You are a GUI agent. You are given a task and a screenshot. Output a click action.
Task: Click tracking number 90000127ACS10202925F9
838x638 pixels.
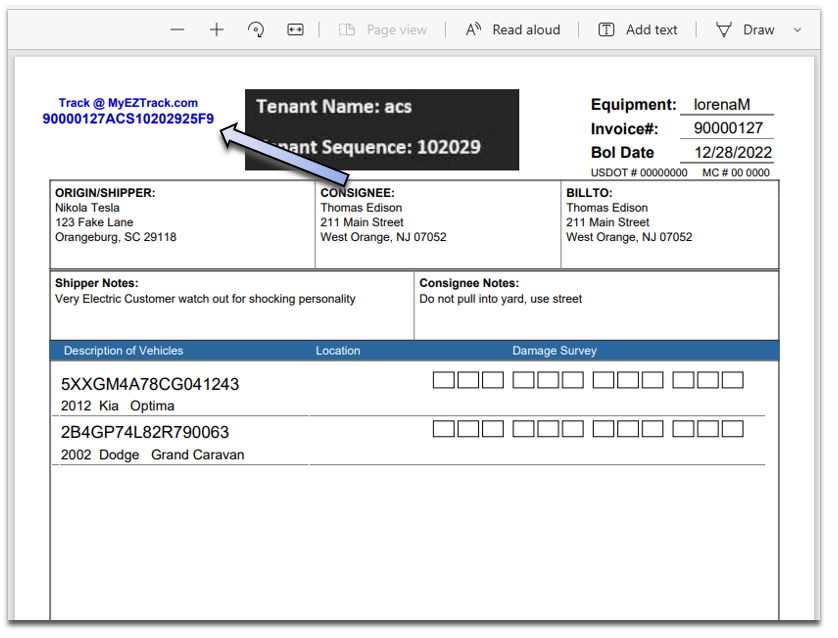(129, 120)
